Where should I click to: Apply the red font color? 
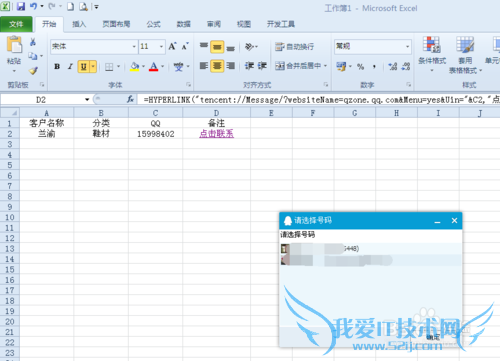153,67
